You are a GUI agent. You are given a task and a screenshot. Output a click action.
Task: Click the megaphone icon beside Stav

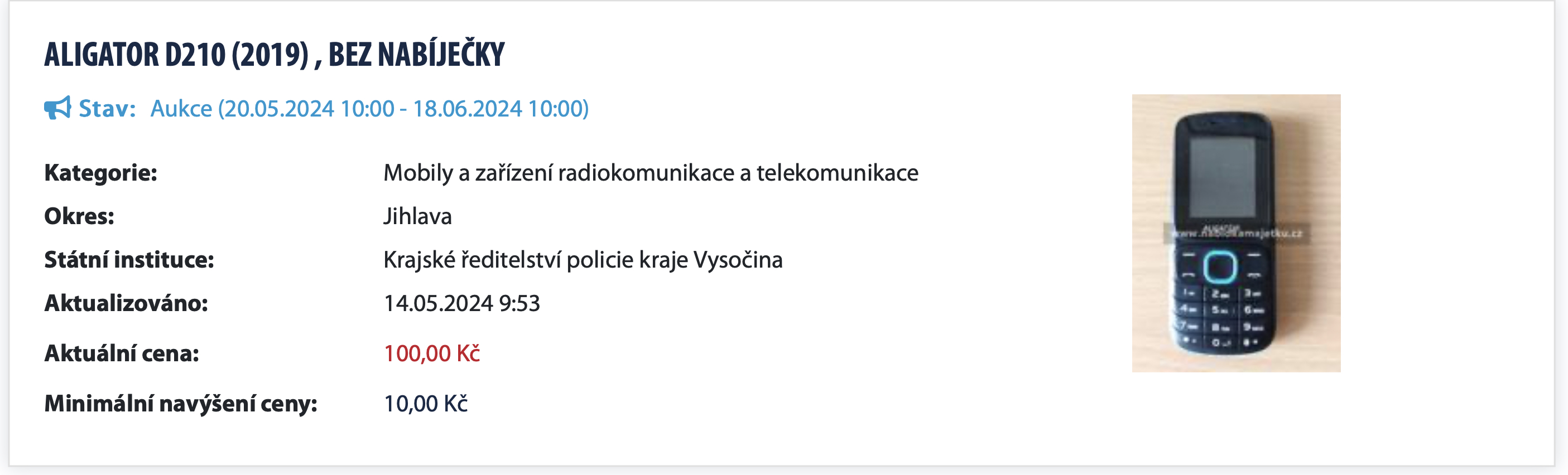pyautogui.click(x=57, y=108)
